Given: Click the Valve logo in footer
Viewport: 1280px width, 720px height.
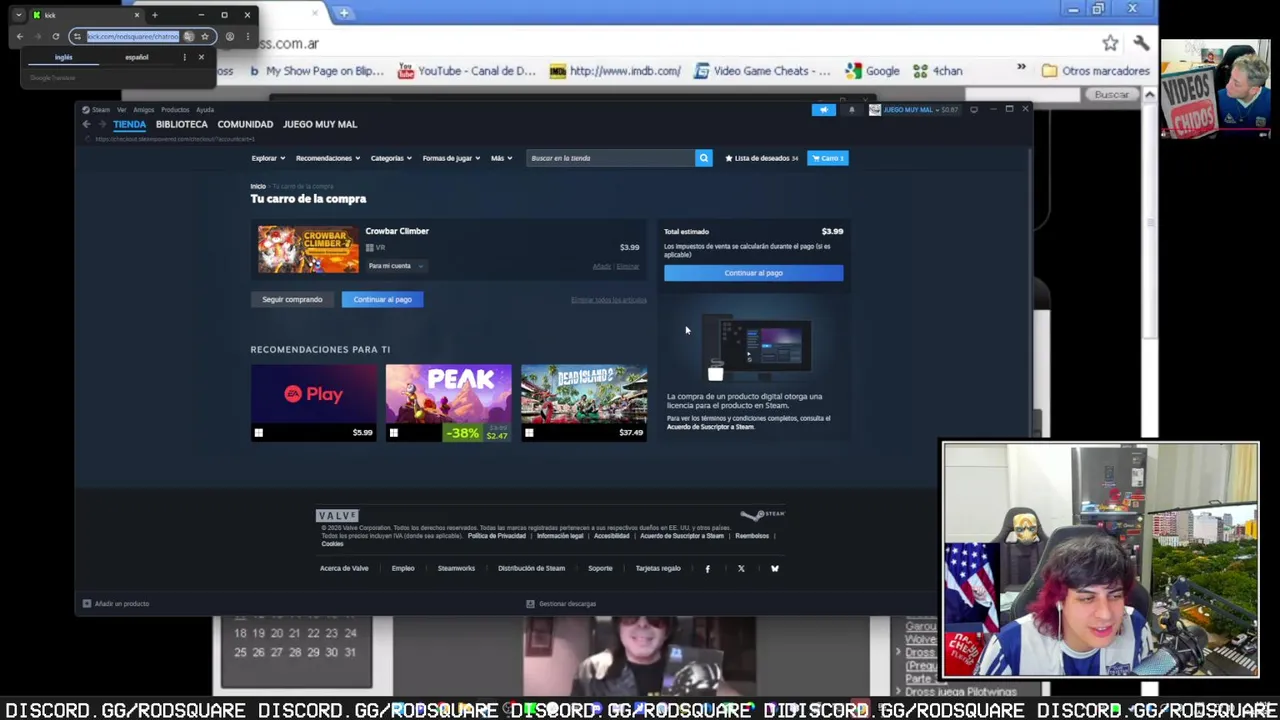Looking at the screenshot, I should coord(337,515).
